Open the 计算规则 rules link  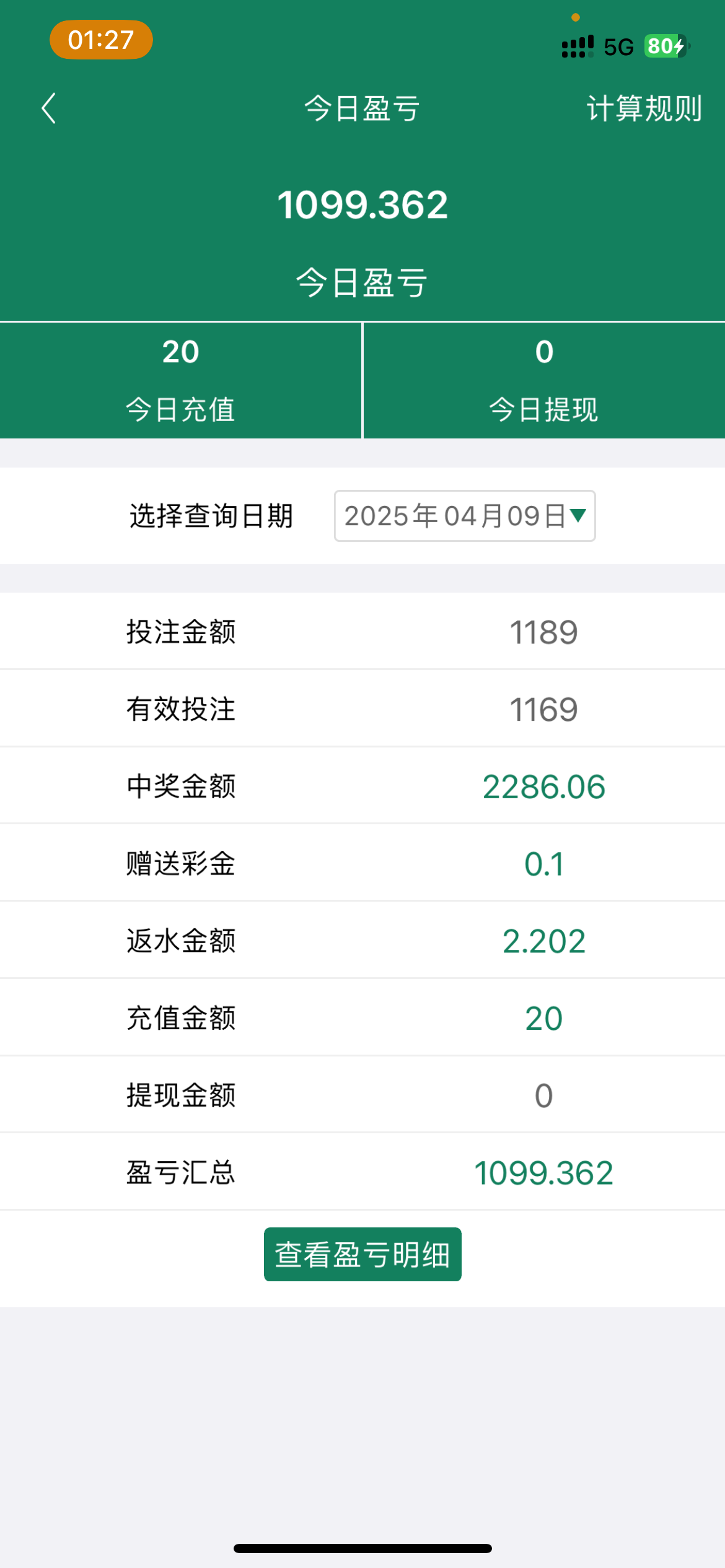pos(644,109)
